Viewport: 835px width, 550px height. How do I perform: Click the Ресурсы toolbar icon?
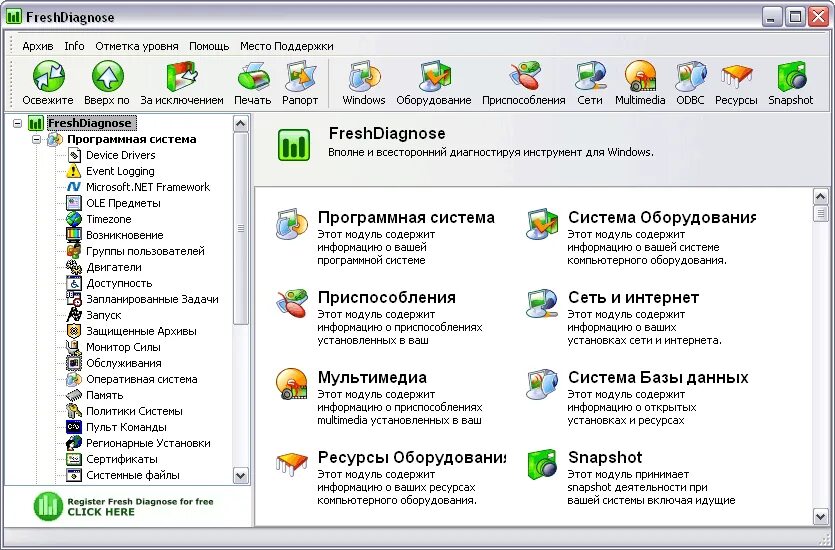tap(736, 78)
